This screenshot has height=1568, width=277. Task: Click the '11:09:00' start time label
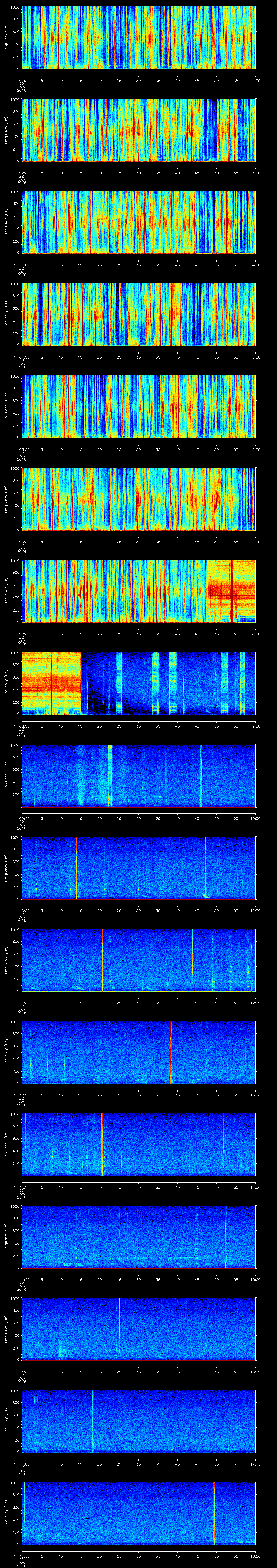point(22,818)
